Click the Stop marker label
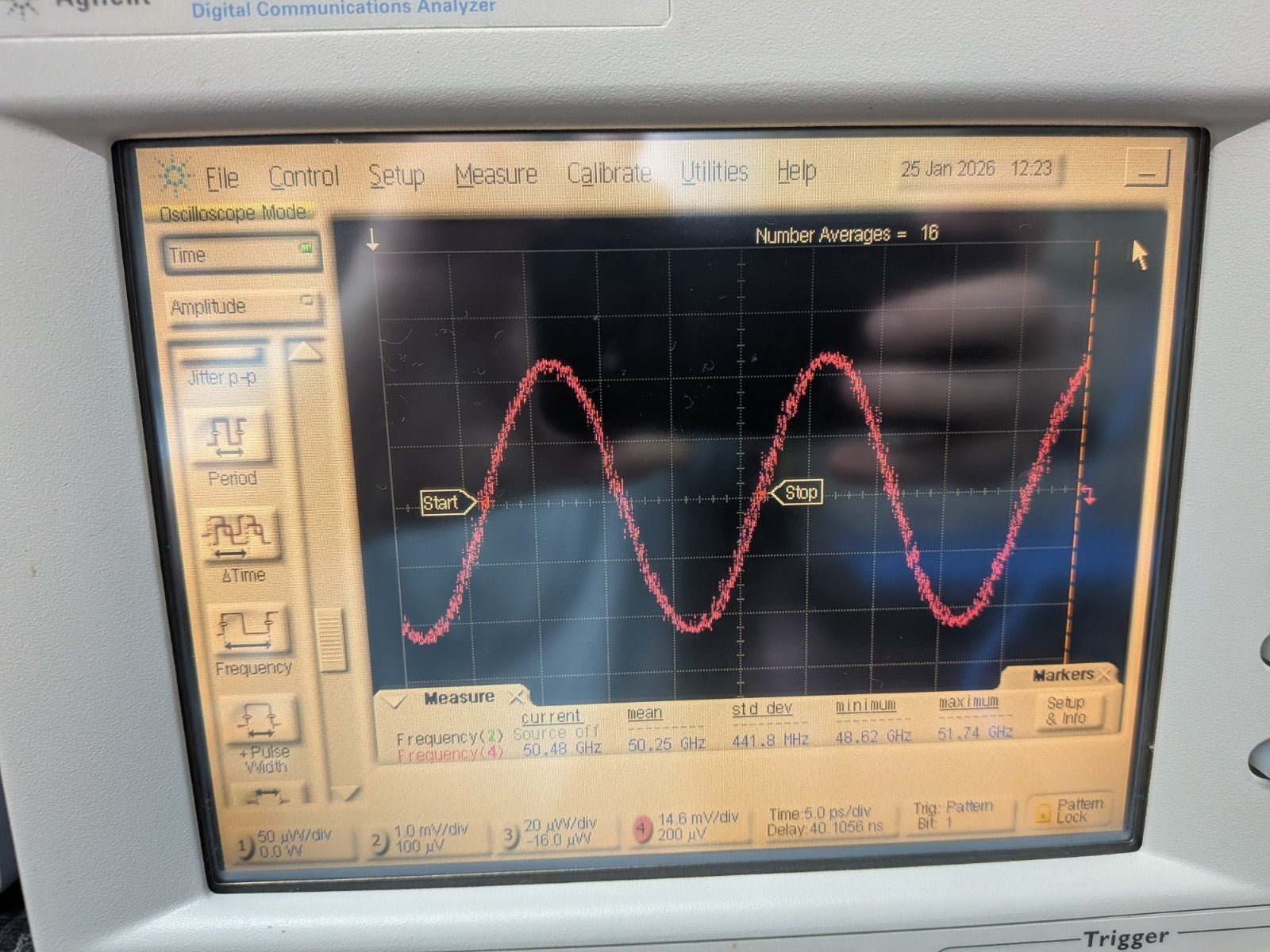Image resolution: width=1270 pixels, height=952 pixels. click(x=797, y=493)
